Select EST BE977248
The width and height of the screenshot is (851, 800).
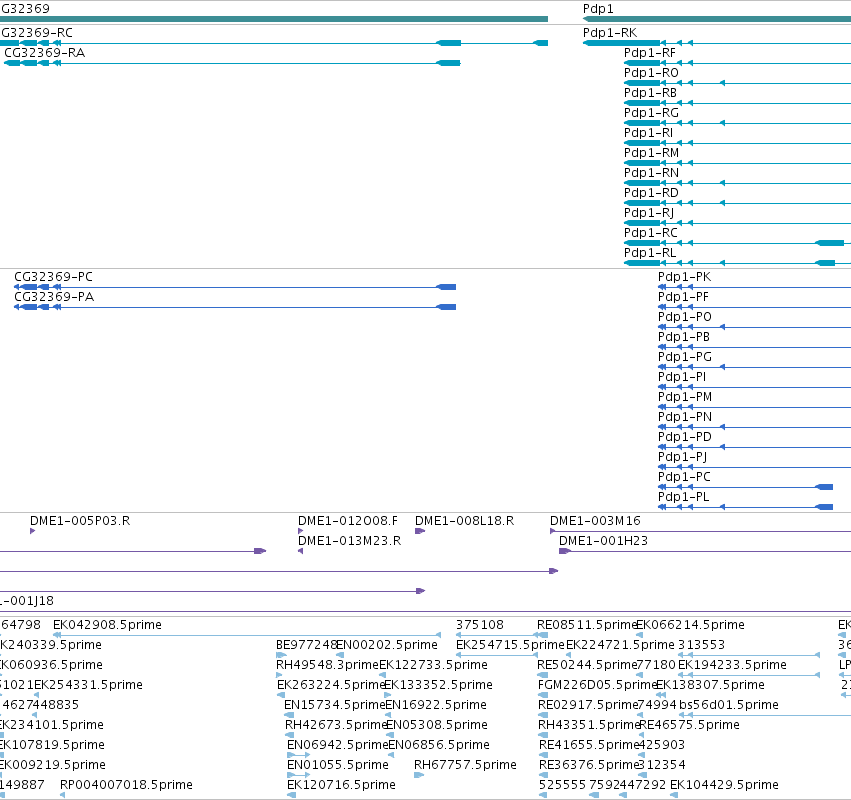point(306,645)
